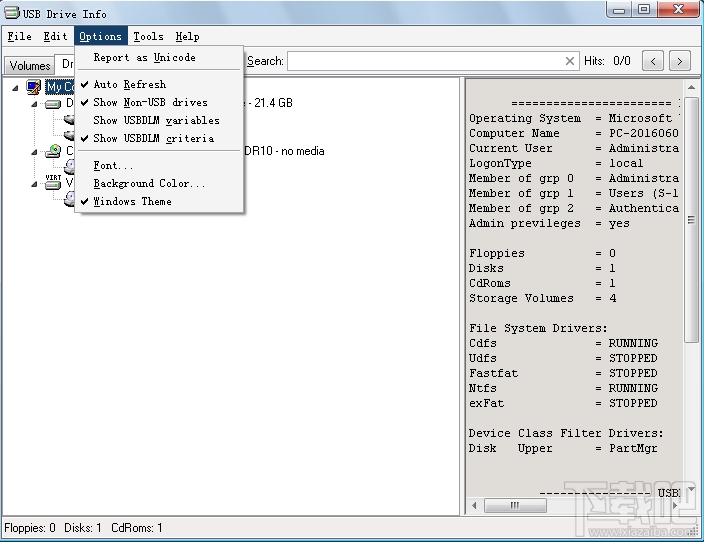Enable Show USBDLM variables

click(160, 120)
